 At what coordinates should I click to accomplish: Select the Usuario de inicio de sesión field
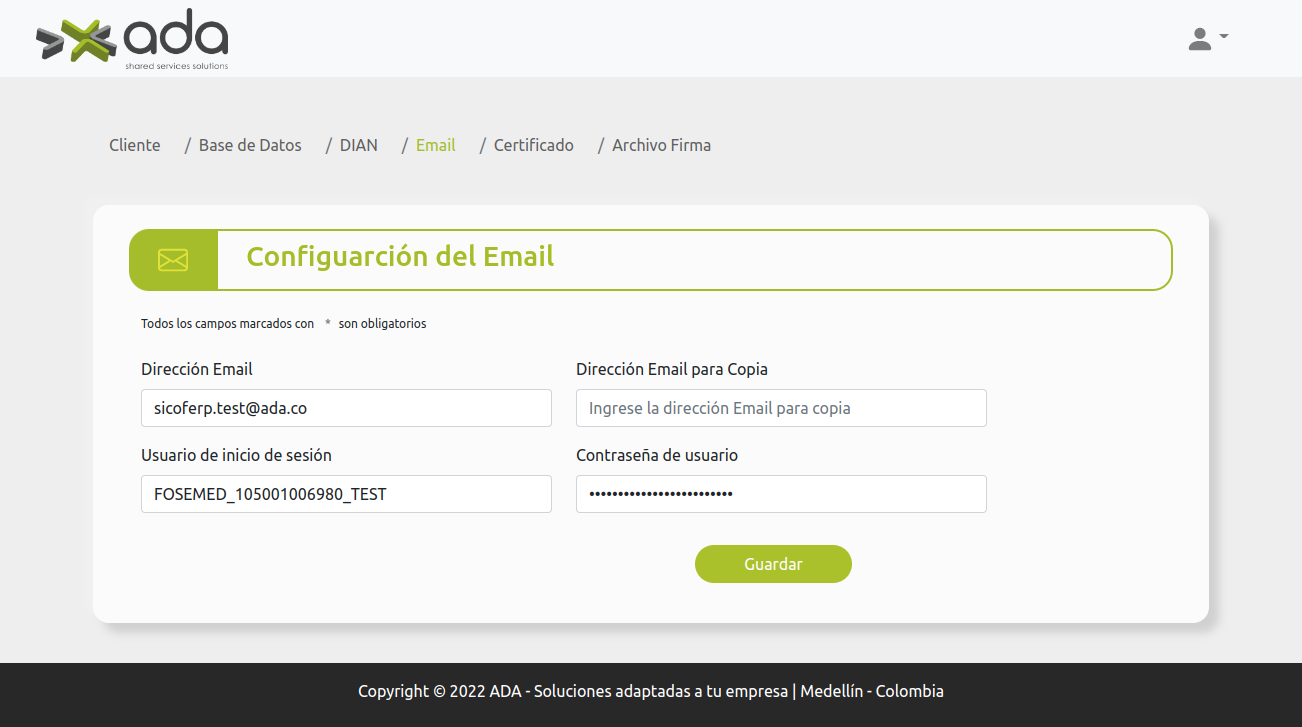click(346, 494)
